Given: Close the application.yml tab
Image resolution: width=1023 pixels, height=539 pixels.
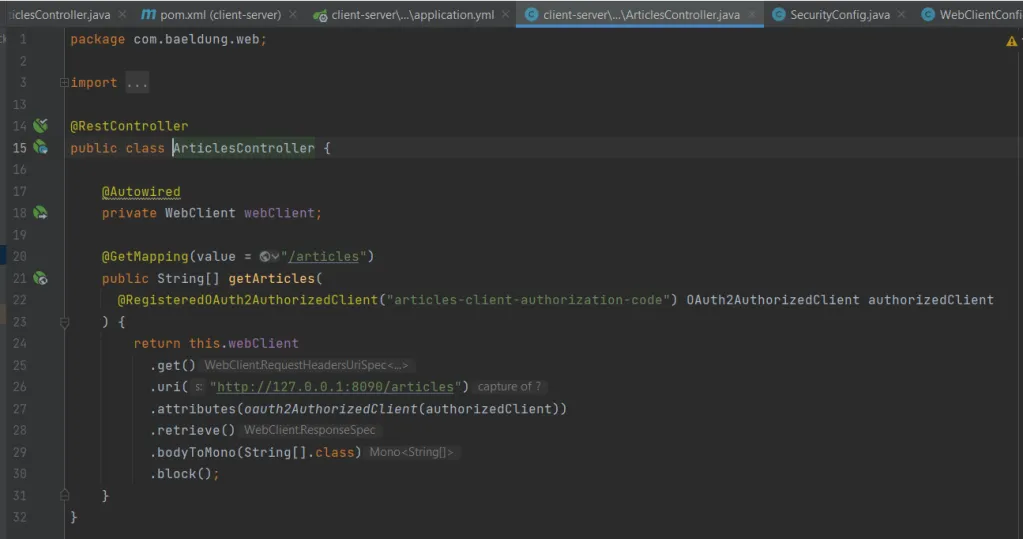Looking at the screenshot, I should (506, 14).
